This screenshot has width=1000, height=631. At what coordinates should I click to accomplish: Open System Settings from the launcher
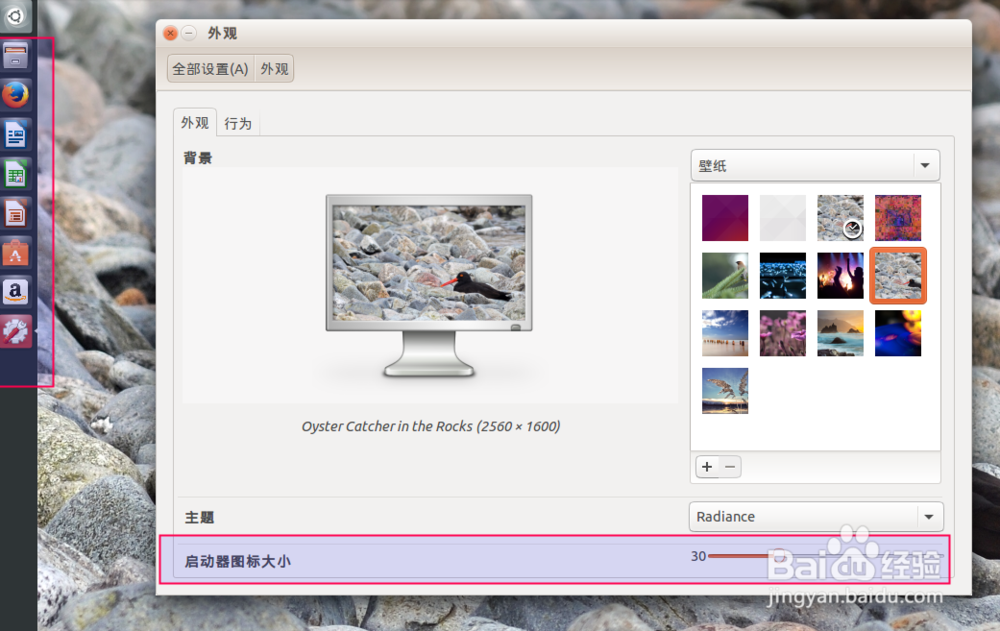[14, 331]
